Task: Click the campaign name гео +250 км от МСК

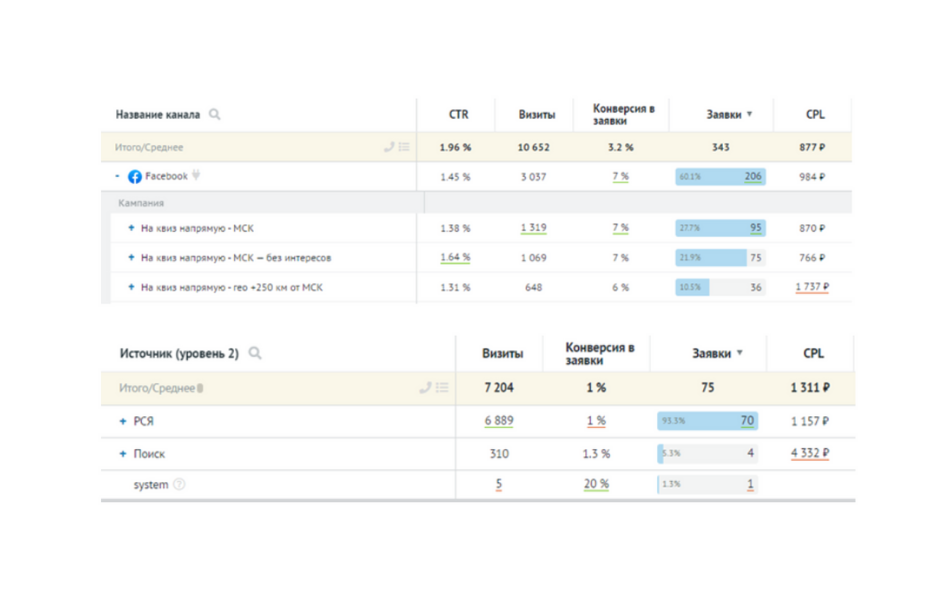Action: coord(232,288)
